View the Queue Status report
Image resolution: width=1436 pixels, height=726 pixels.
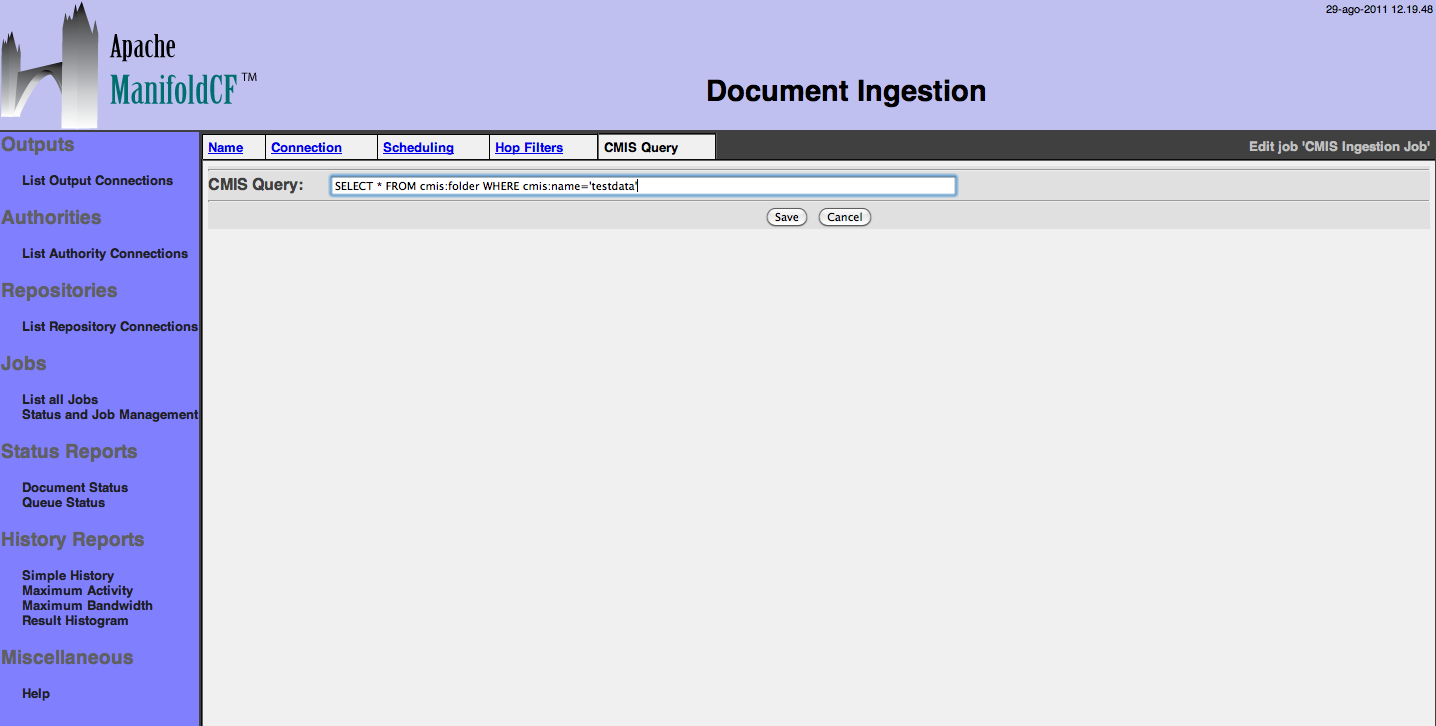point(63,503)
